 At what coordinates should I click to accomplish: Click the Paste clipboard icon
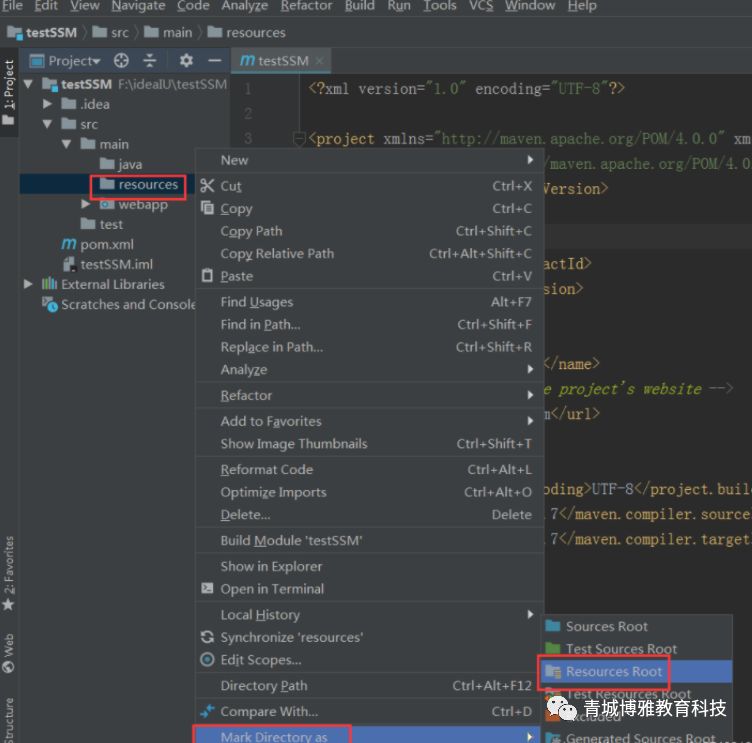pos(207,276)
